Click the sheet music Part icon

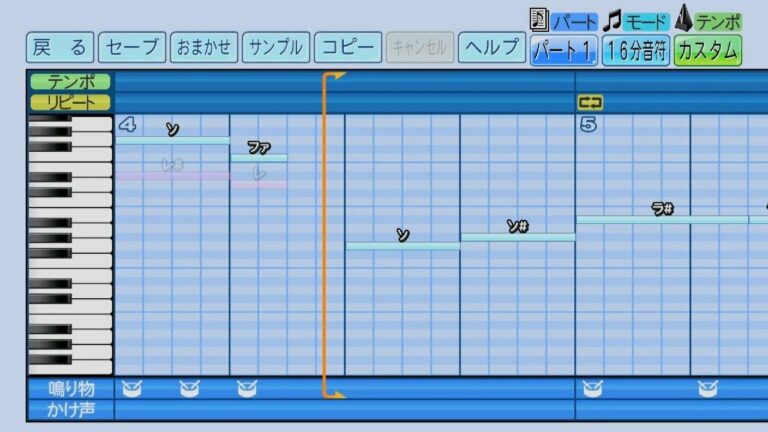[539, 18]
